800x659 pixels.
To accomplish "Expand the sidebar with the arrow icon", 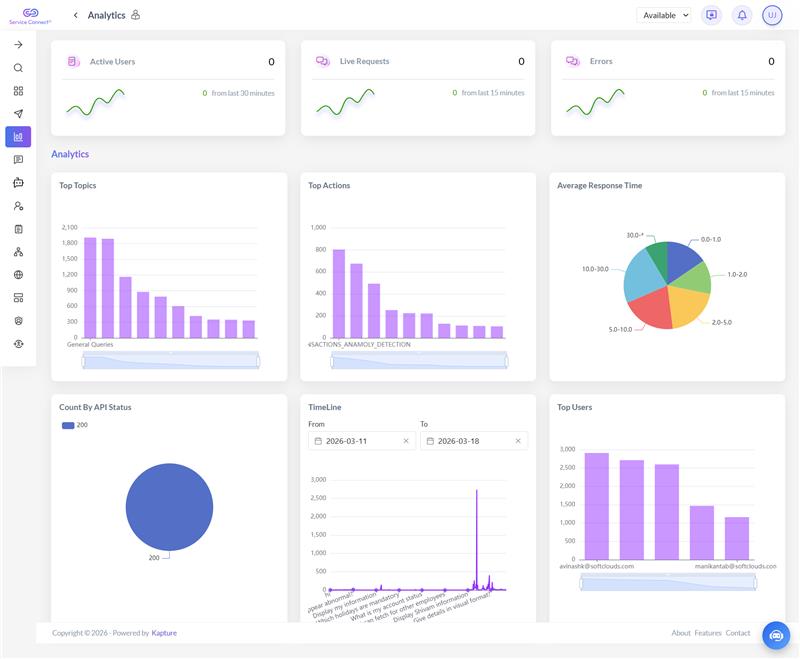I will coord(18,45).
